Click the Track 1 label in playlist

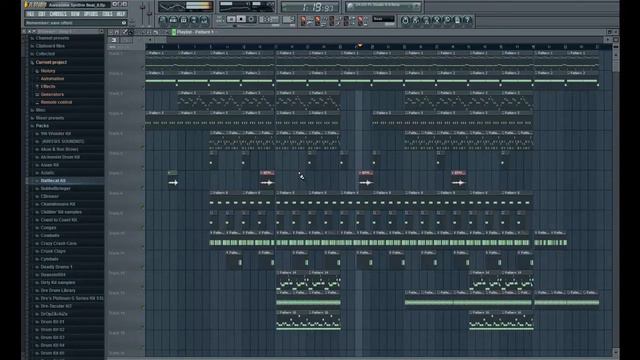(x=116, y=53)
